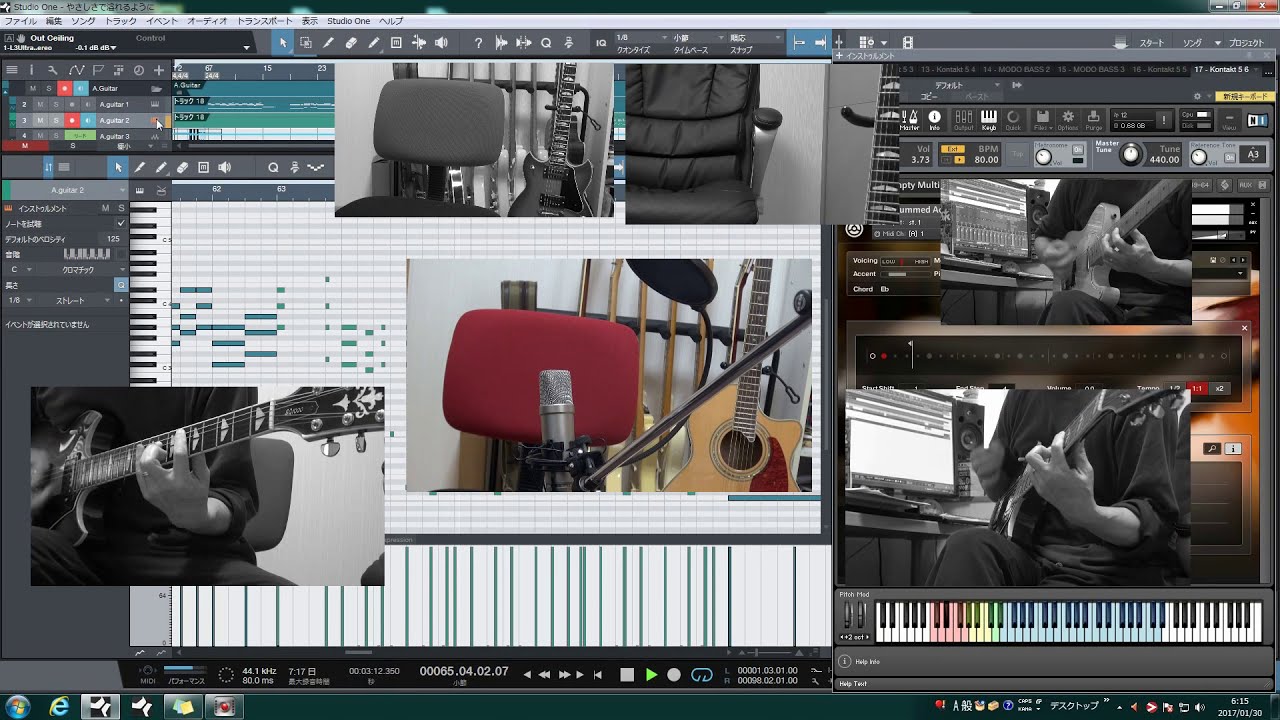Toggle record arm on A.guitar 2 track

pos(71,120)
